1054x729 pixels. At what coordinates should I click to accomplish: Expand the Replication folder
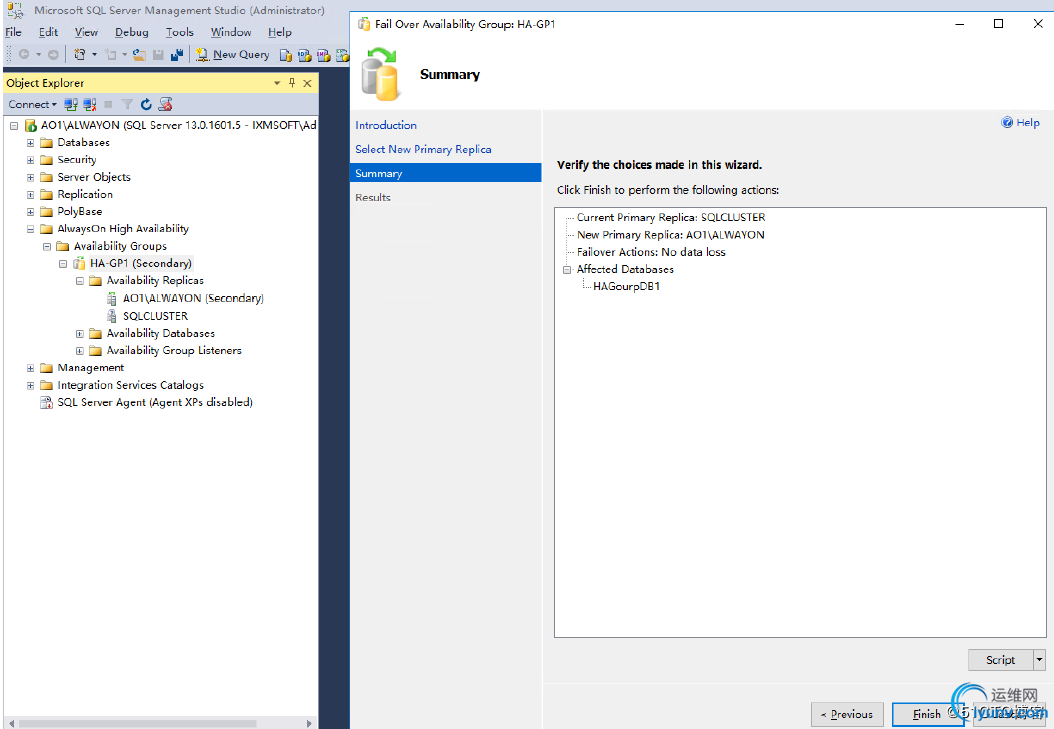30,195
